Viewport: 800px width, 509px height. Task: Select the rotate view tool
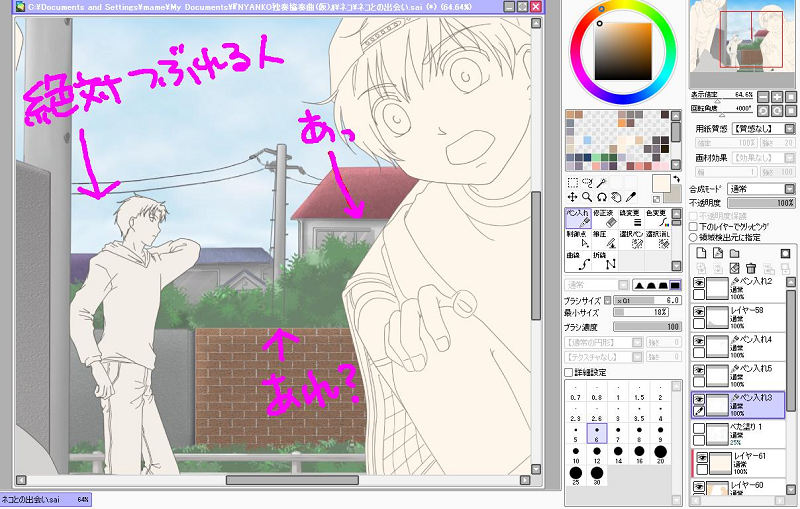(602, 197)
